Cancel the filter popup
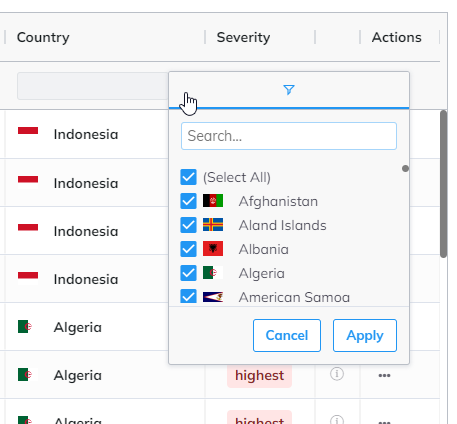Screen dimensions: 457x424 click(287, 335)
